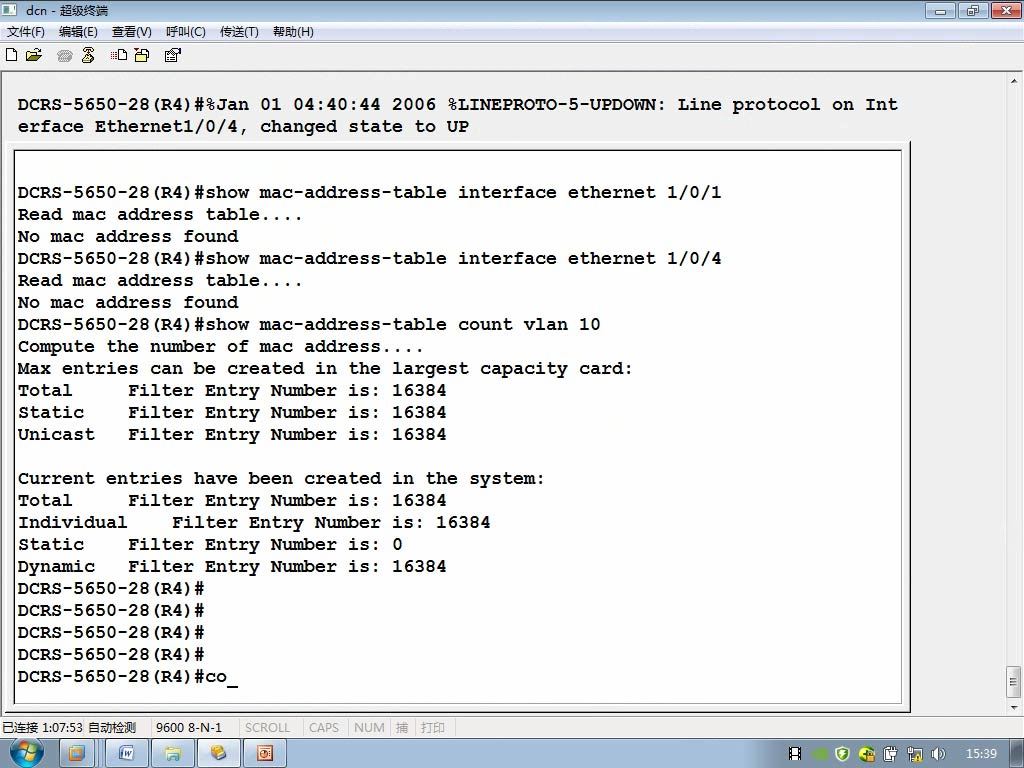This screenshot has height=768, width=1024.
Task: Click 'Current entries have been created' line
Action: [x=281, y=479]
